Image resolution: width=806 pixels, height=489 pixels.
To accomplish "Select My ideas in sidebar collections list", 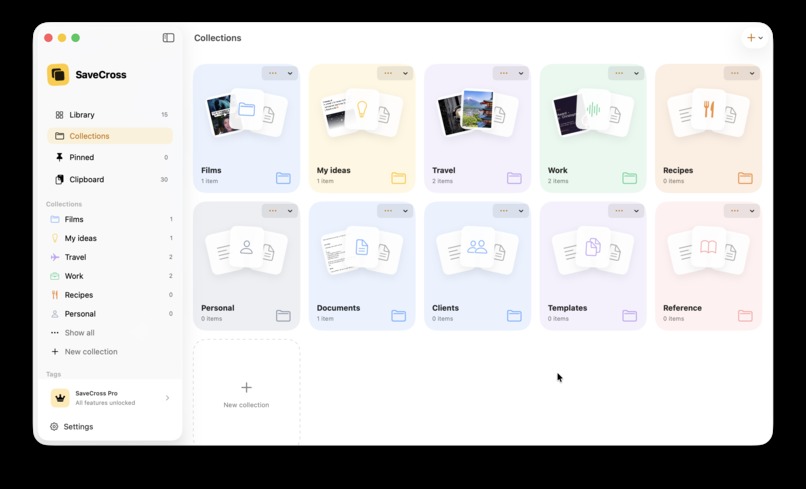I will 110,238.
